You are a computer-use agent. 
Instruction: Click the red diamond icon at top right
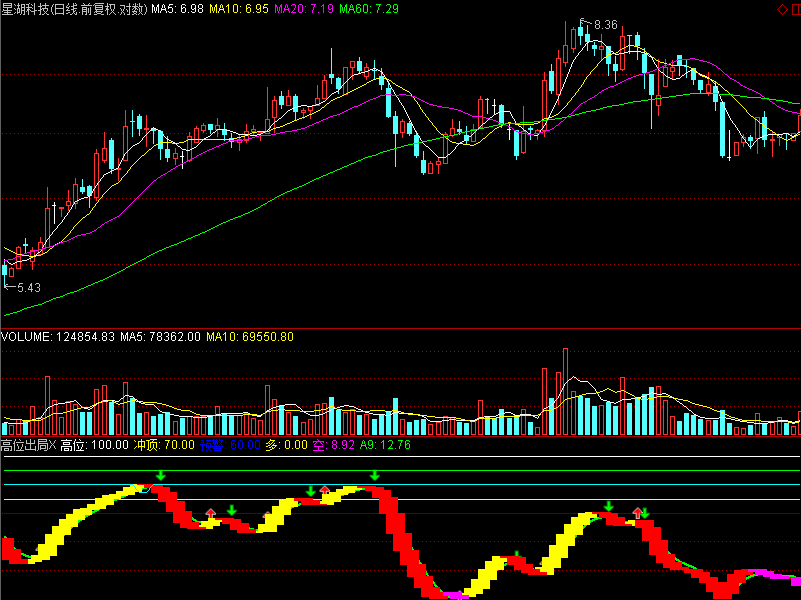tap(782, 9)
